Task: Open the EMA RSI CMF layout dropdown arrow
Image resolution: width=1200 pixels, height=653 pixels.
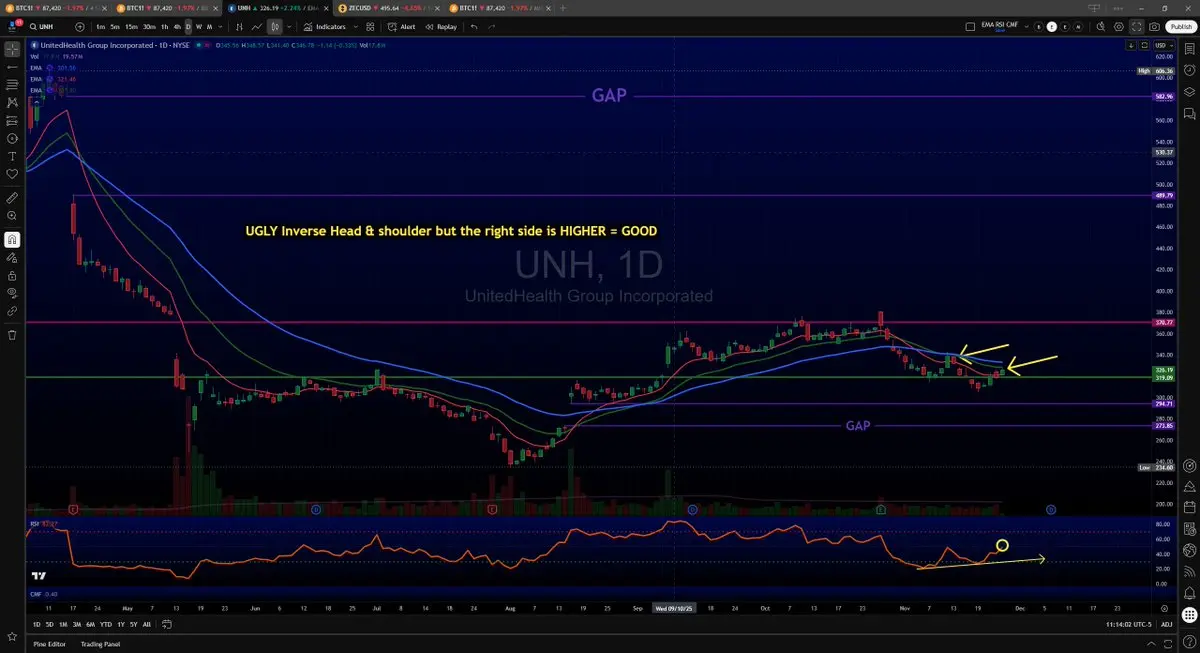Action: [1027, 27]
